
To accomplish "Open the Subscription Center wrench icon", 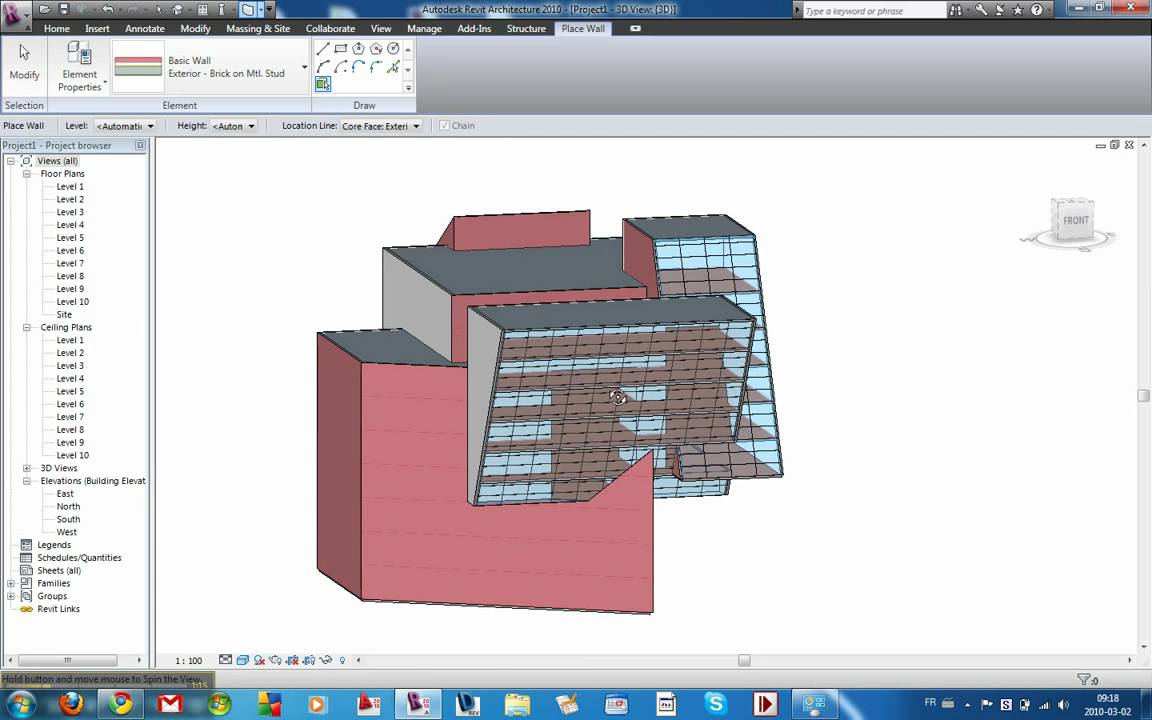I will (x=982, y=10).
